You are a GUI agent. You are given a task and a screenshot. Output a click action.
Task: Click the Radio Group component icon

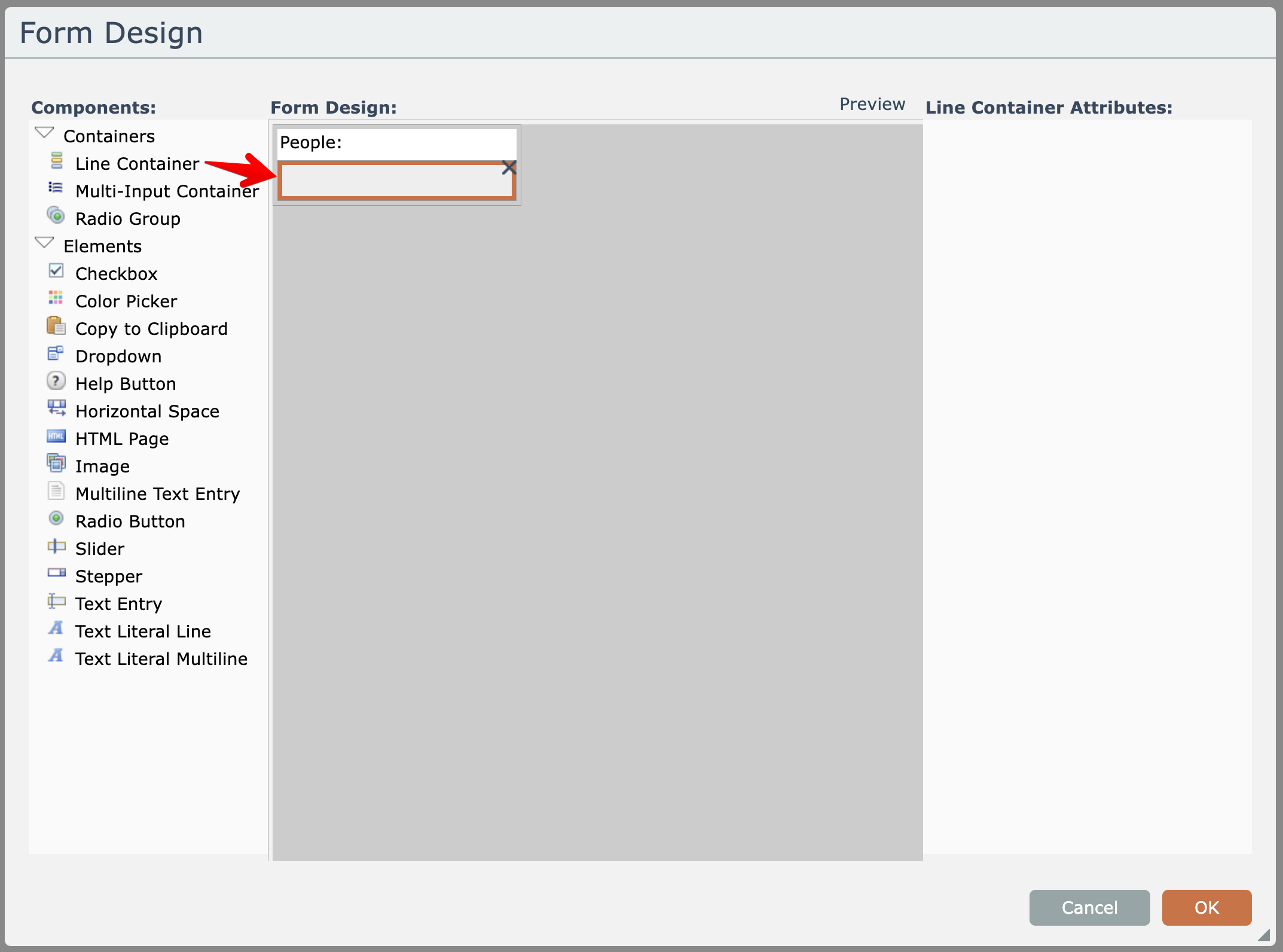click(x=56, y=215)
